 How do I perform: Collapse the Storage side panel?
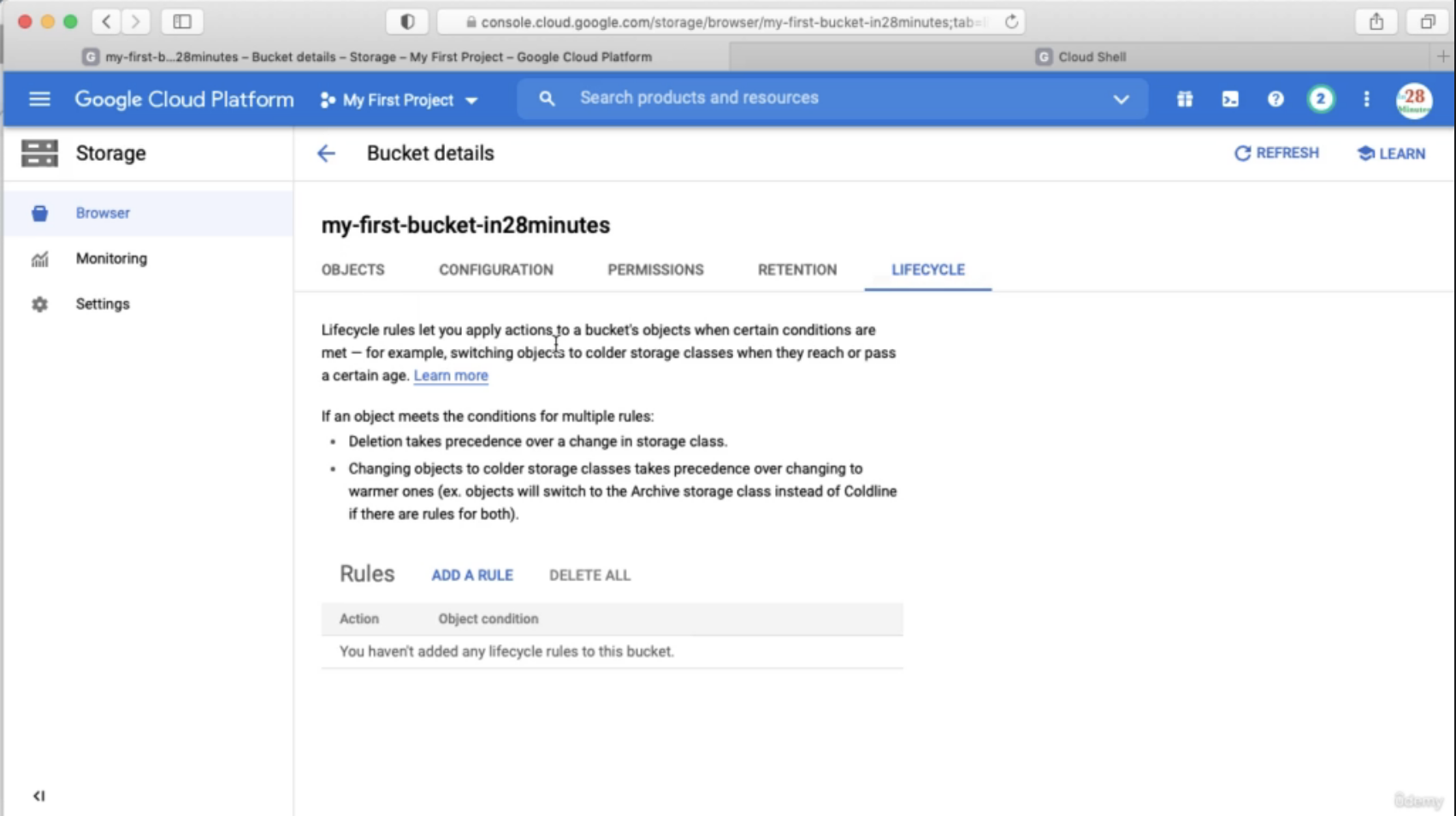38,795
